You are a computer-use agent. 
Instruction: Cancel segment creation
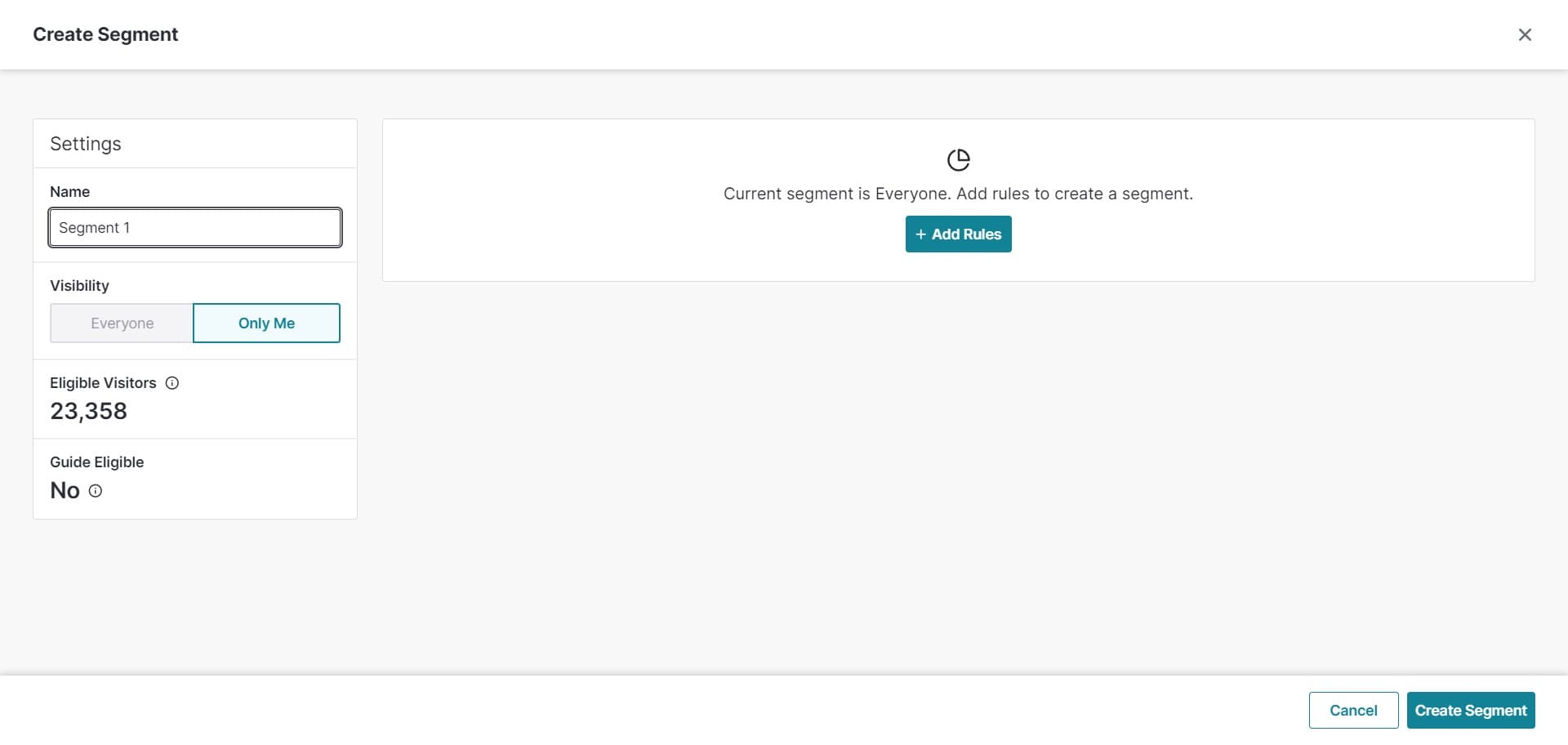pyautogui.click(x=1352, y=711)
